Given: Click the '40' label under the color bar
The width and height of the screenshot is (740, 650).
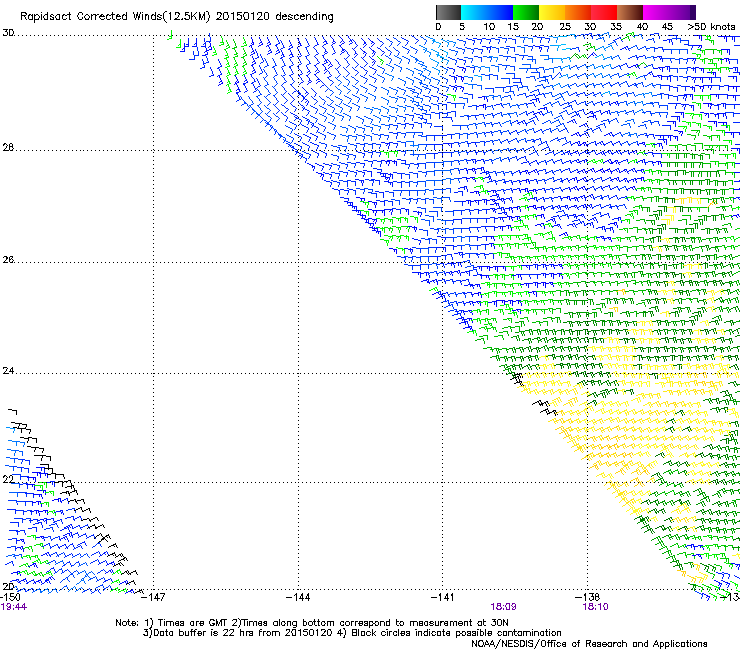Looking at the screenshot, I should (x=642, y=27).
